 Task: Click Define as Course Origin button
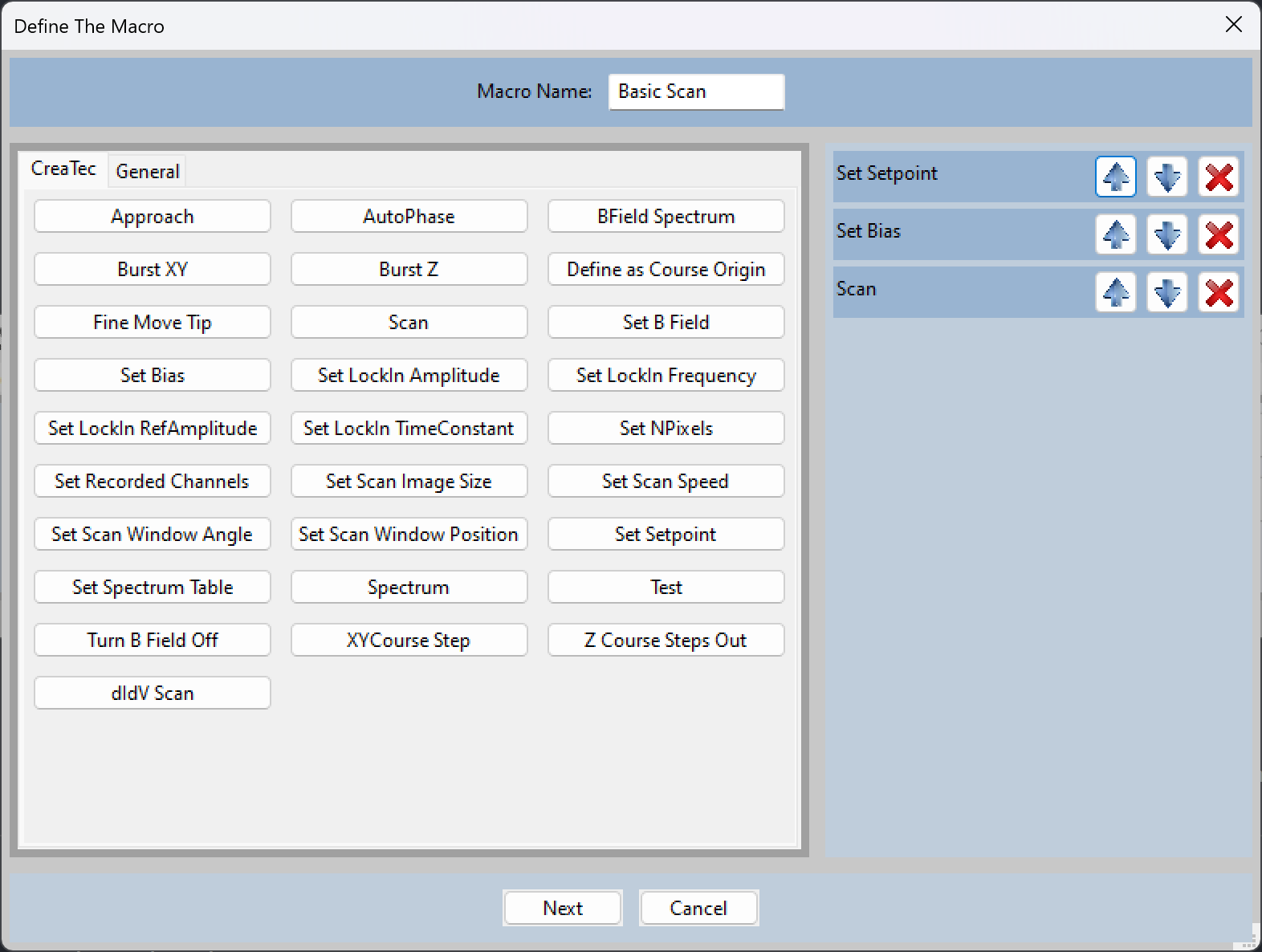click(666, 270)
